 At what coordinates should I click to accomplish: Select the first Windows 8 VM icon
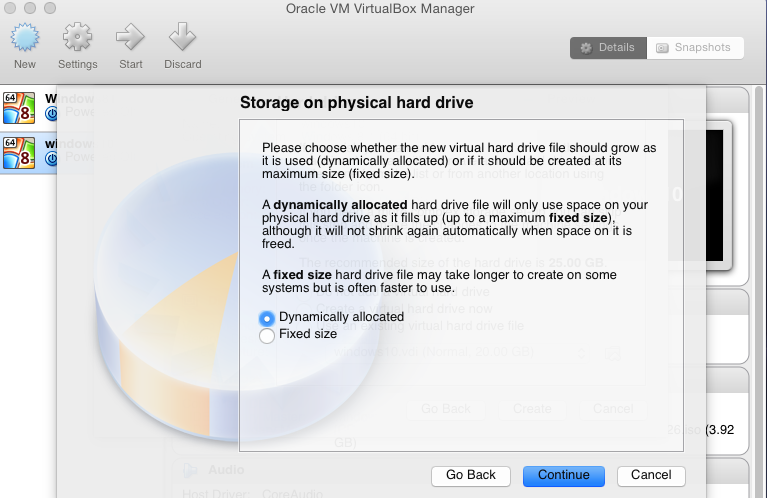point(19,106)
